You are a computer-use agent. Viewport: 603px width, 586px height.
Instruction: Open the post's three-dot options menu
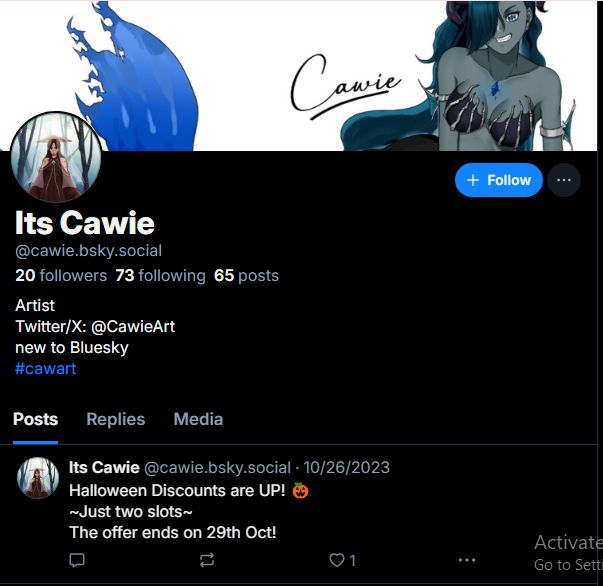[x=467, y=560]
